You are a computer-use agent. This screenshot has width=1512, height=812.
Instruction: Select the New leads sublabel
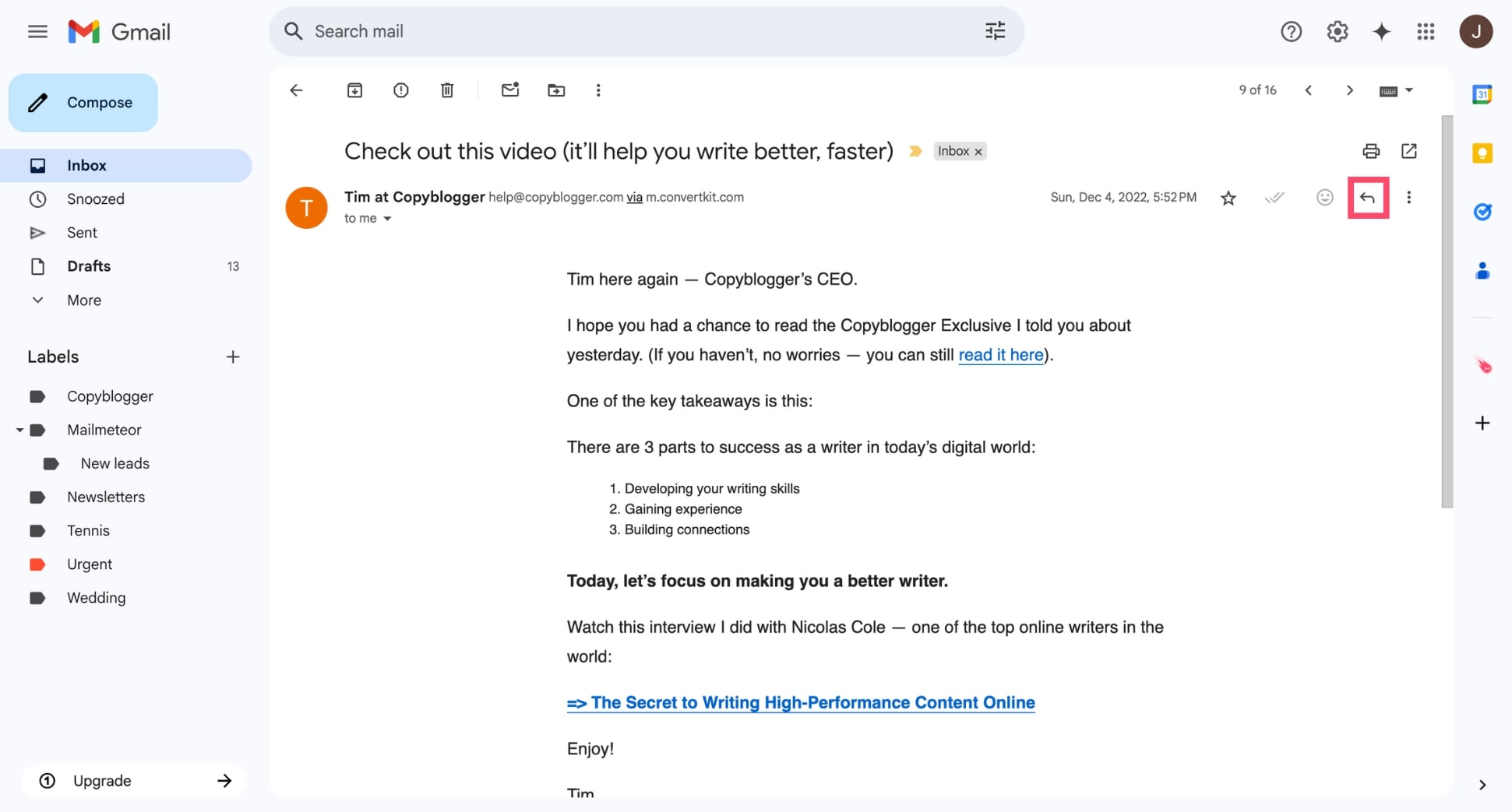115,463
